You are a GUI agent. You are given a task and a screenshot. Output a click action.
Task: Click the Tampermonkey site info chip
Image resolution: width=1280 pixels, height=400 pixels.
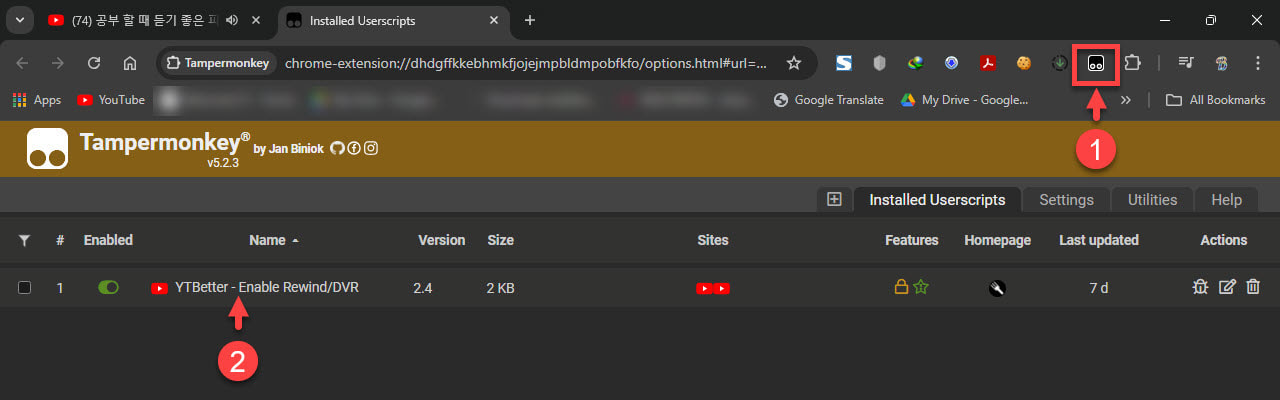tap(218, 63)
